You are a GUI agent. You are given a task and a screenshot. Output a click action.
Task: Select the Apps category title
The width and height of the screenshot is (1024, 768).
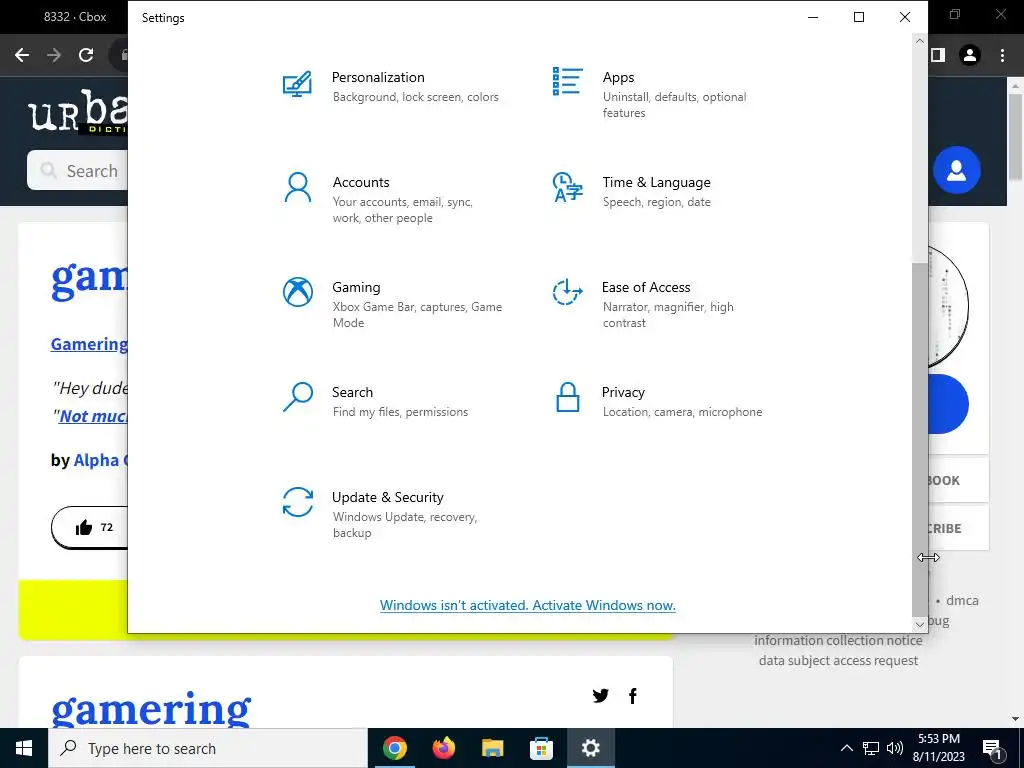click(618, 77)
